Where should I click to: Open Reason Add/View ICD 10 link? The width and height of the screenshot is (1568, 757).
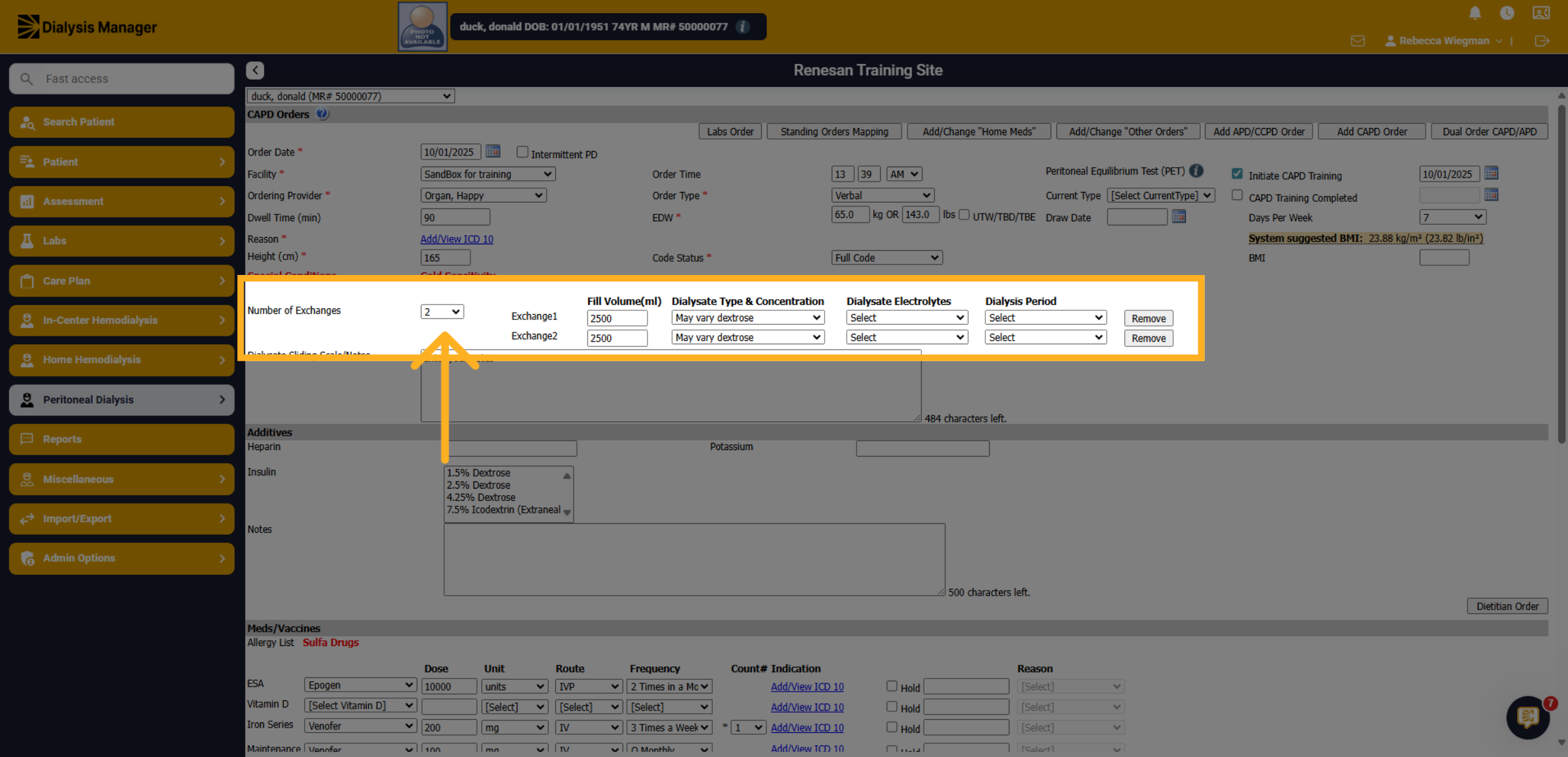tap(457, 239)
